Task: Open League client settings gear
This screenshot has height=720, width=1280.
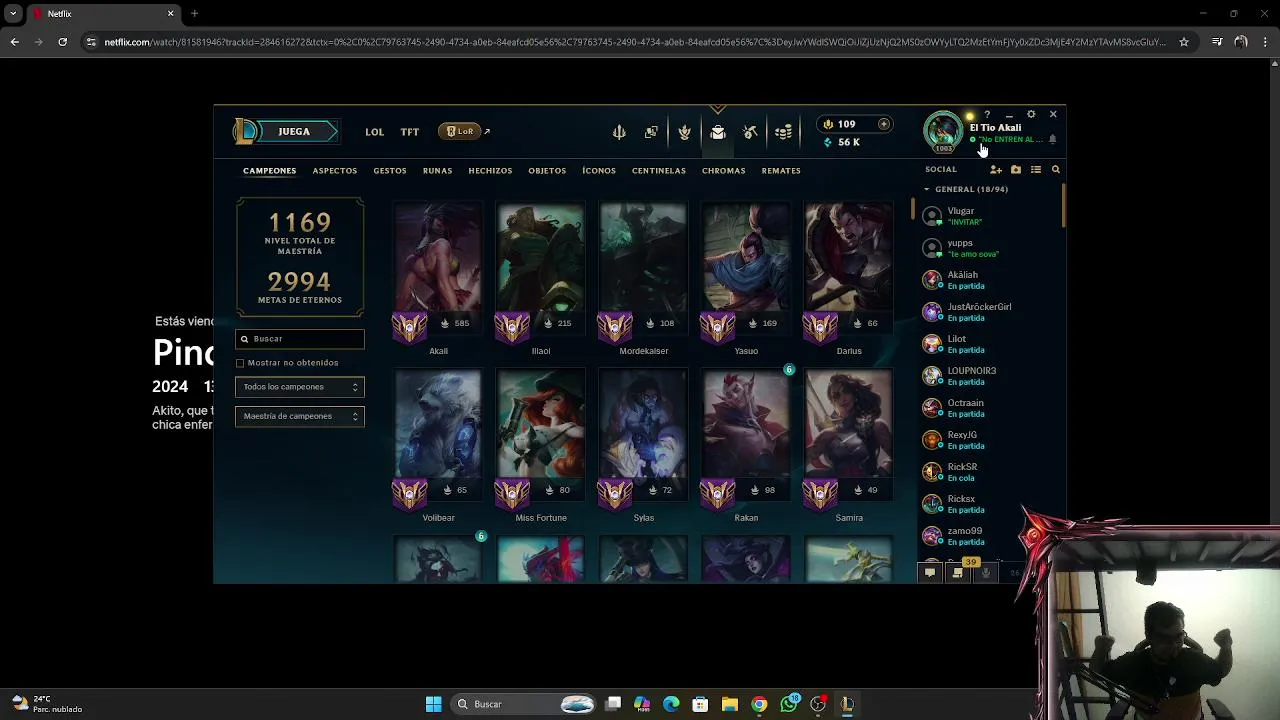Action: [x=1031, y=115]
